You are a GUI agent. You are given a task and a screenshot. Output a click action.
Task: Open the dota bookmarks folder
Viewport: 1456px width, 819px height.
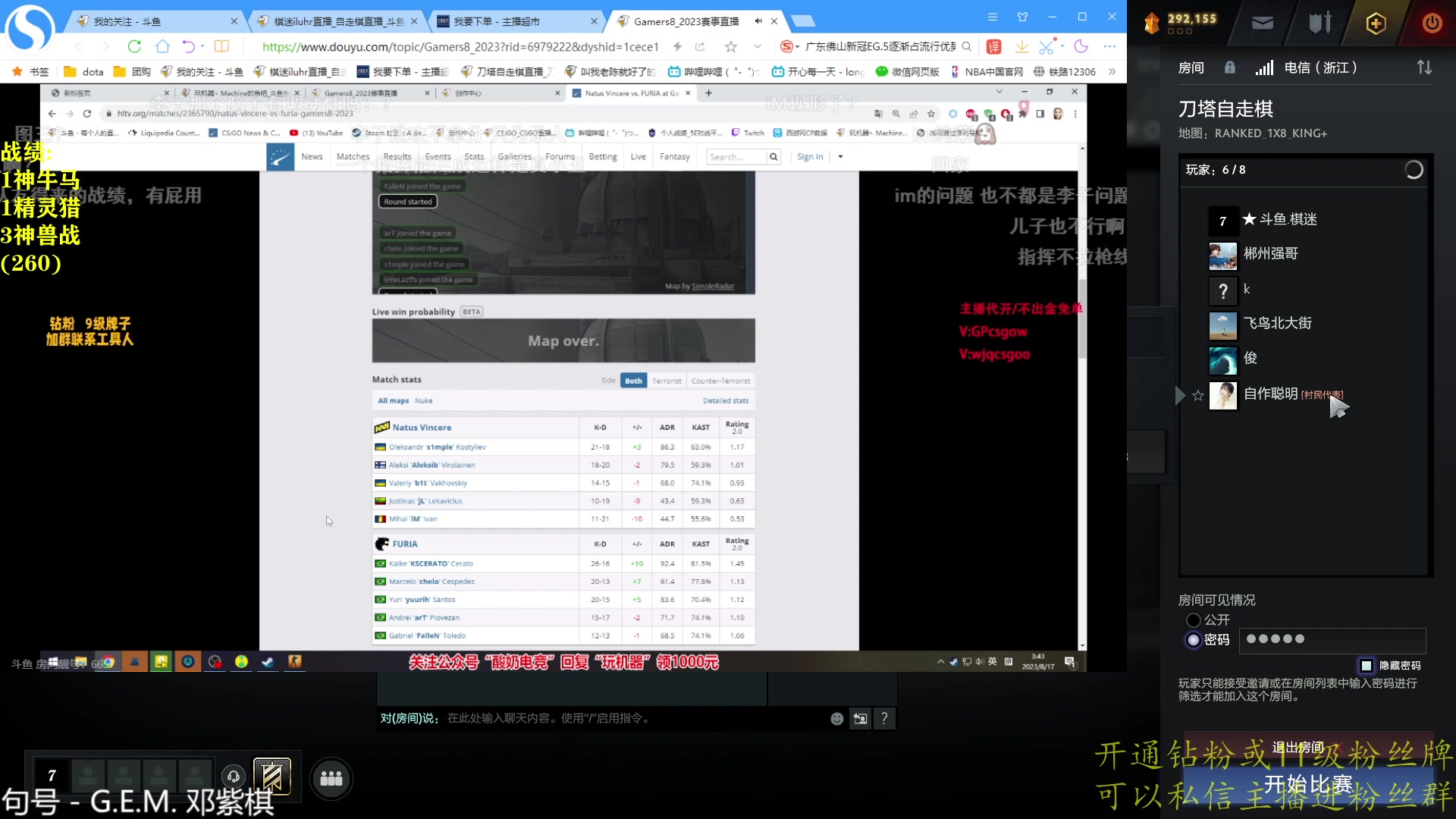click(84, 72)
